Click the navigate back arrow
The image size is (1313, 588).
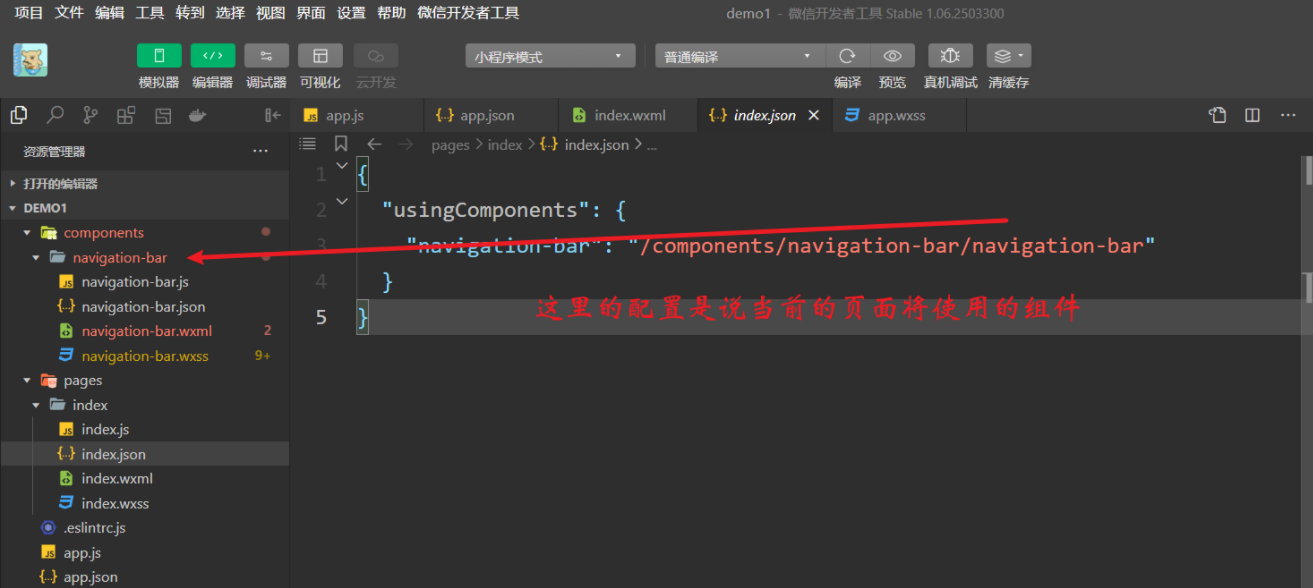[374, 144]
